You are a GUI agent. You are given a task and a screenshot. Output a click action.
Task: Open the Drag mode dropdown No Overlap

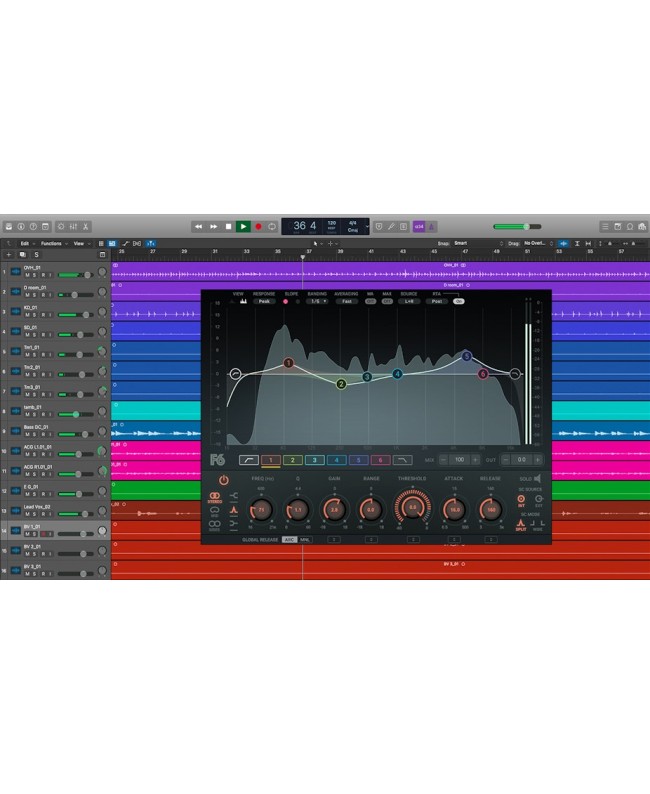[539, 244]
